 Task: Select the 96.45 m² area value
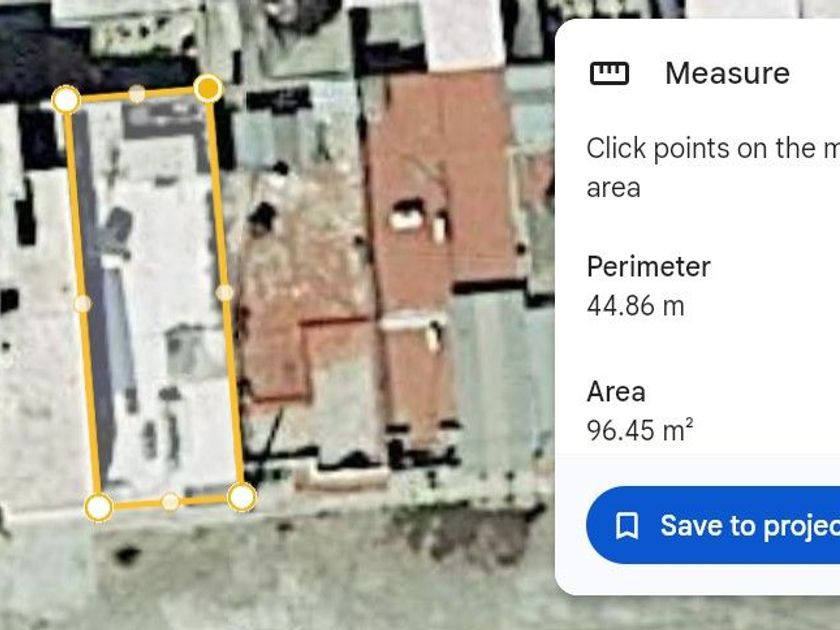tap(640, 430)
